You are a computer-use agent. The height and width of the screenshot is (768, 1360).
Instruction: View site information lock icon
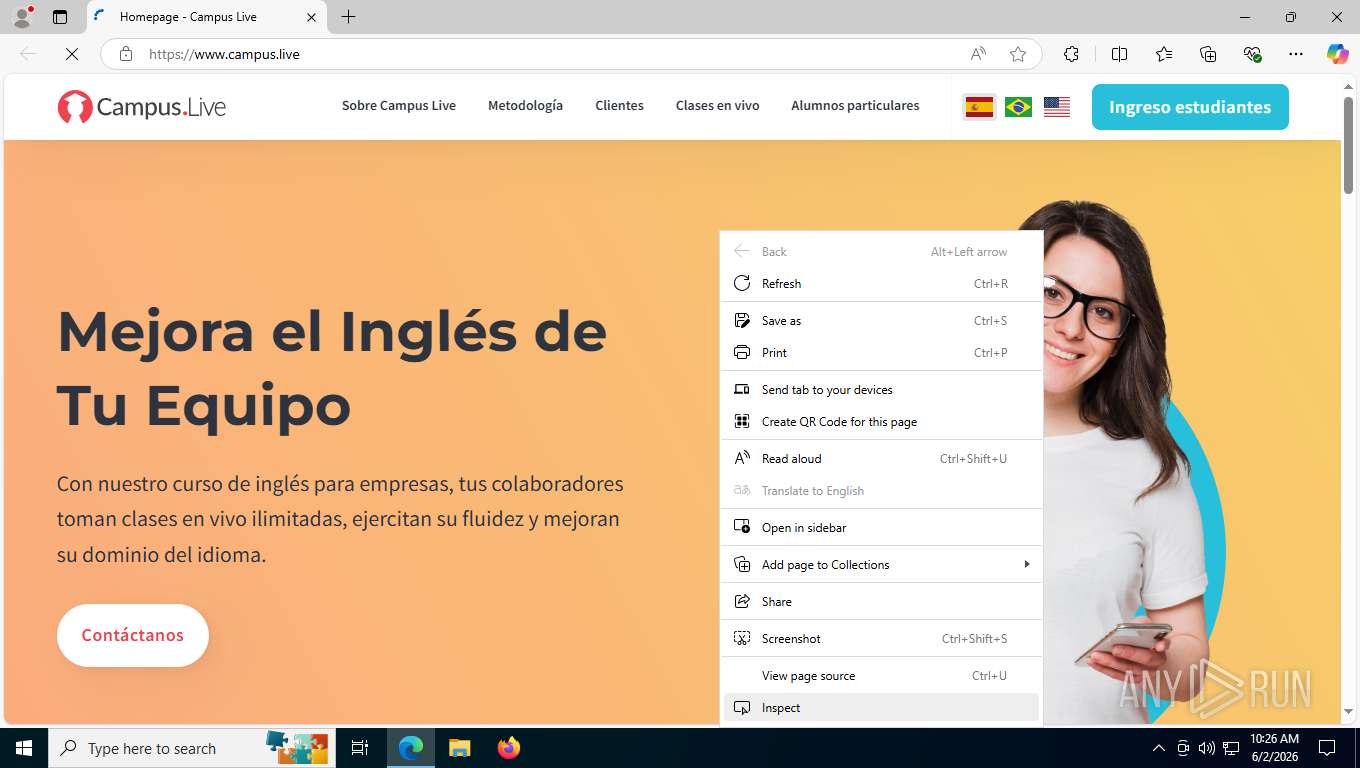[126, 54]
